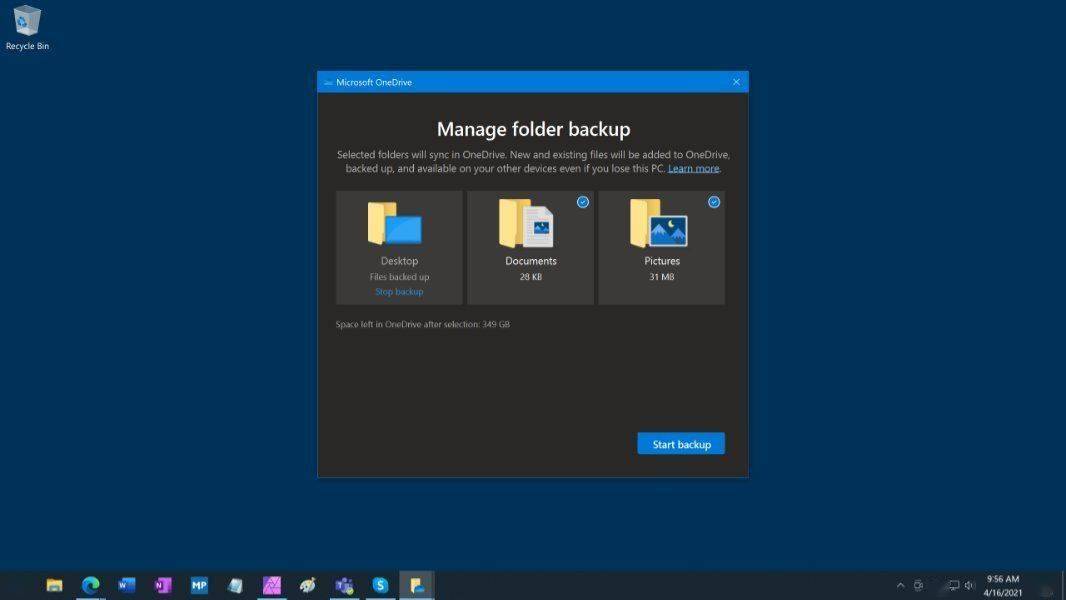Open the Recycle Bin desktop icon
Screen dimensions: 1066x600
[27, 28]
